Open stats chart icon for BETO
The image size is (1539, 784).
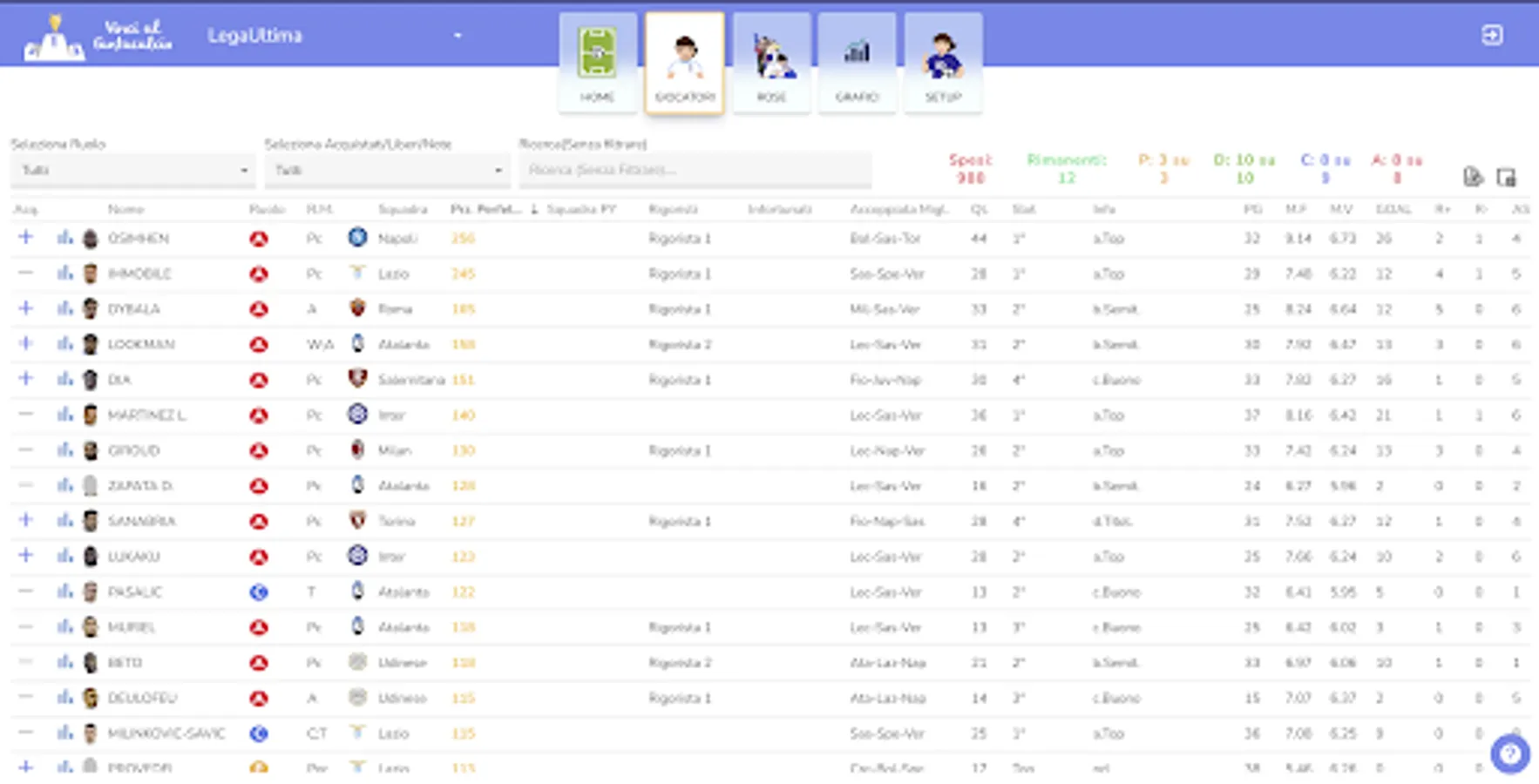pyautogui.click(x=65, y=662)
